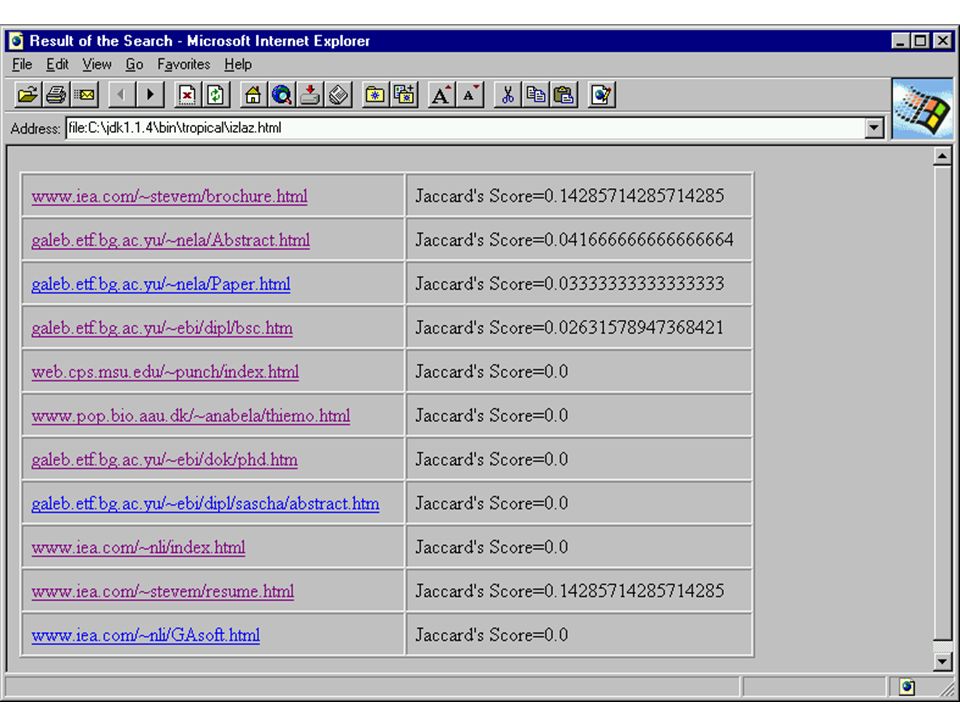The image size is (960, 720).
Task: Open www.iea.com/~nli/index.html link
Action: 138,547
